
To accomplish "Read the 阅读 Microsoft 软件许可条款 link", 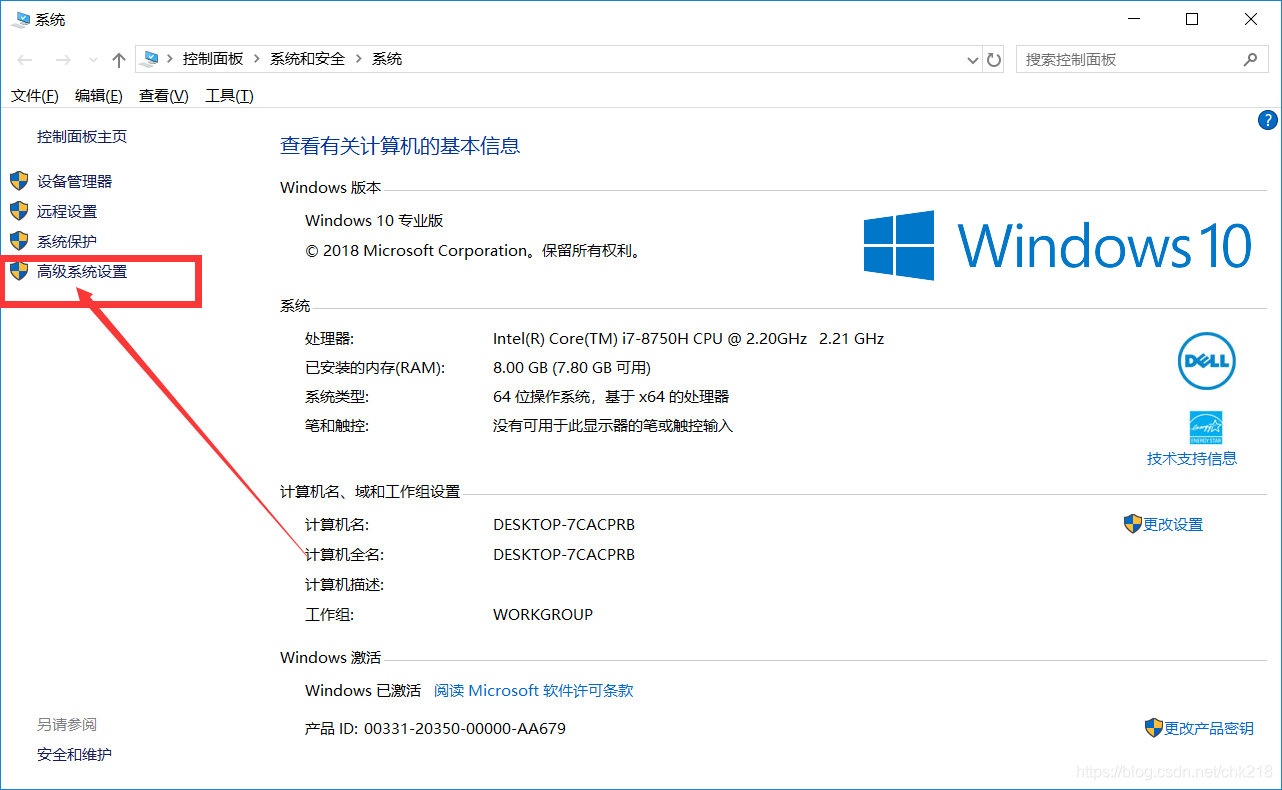I will click(534, 690).
